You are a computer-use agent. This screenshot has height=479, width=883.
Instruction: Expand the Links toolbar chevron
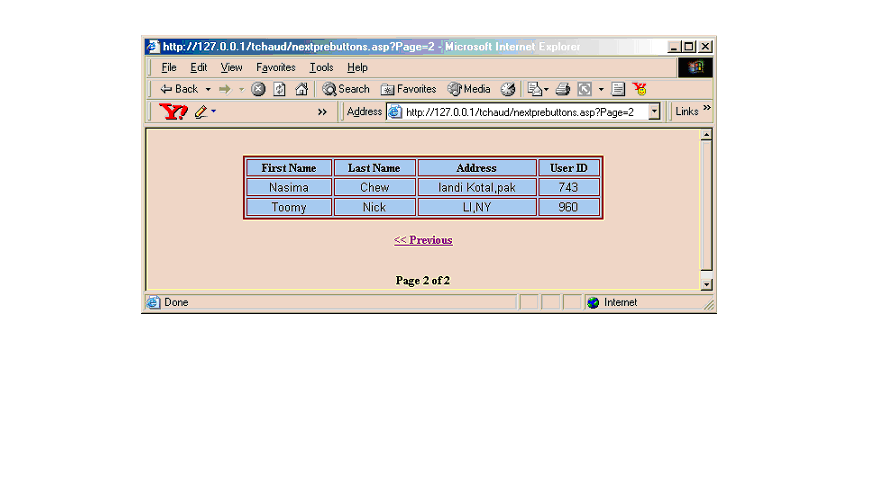707,108
